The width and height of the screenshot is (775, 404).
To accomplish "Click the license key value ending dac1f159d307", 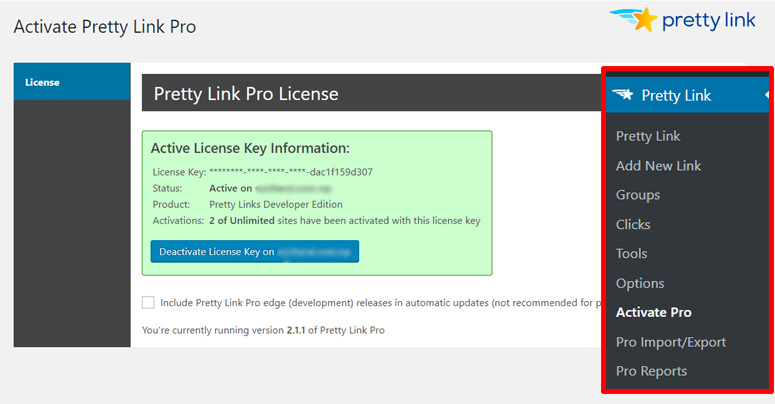I will 291,172.
